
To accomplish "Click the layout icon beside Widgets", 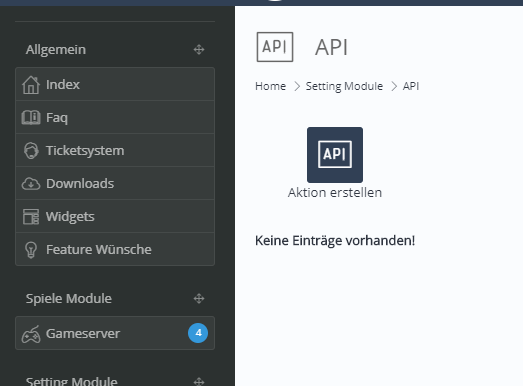I will (31, 217).
